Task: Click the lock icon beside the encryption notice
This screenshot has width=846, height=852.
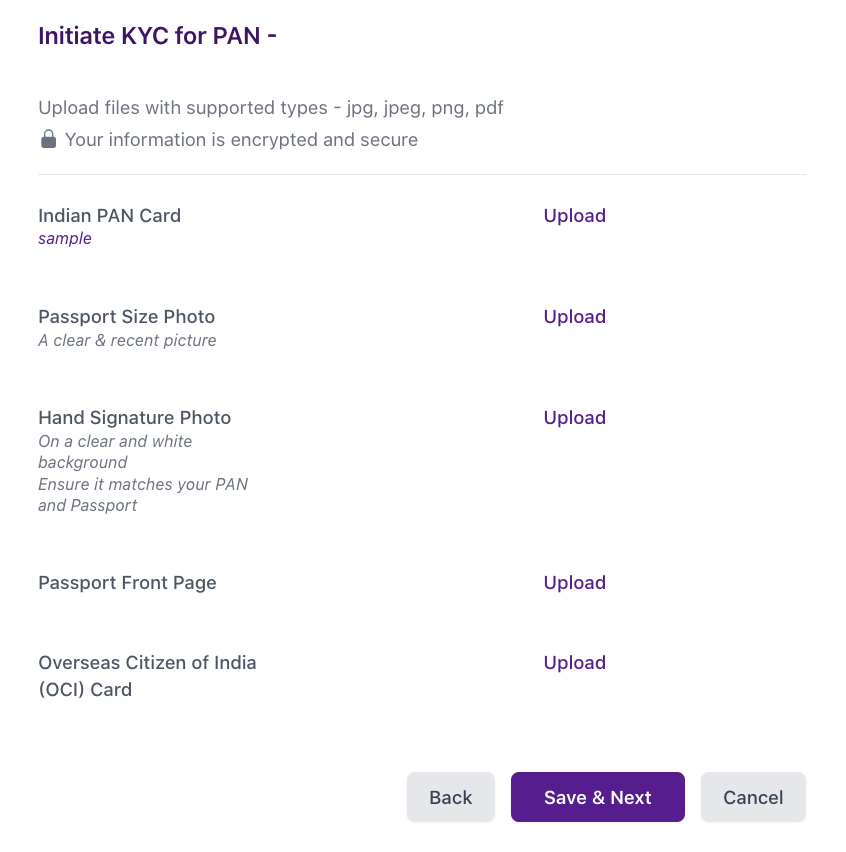Action: click(x=48, y=139)
